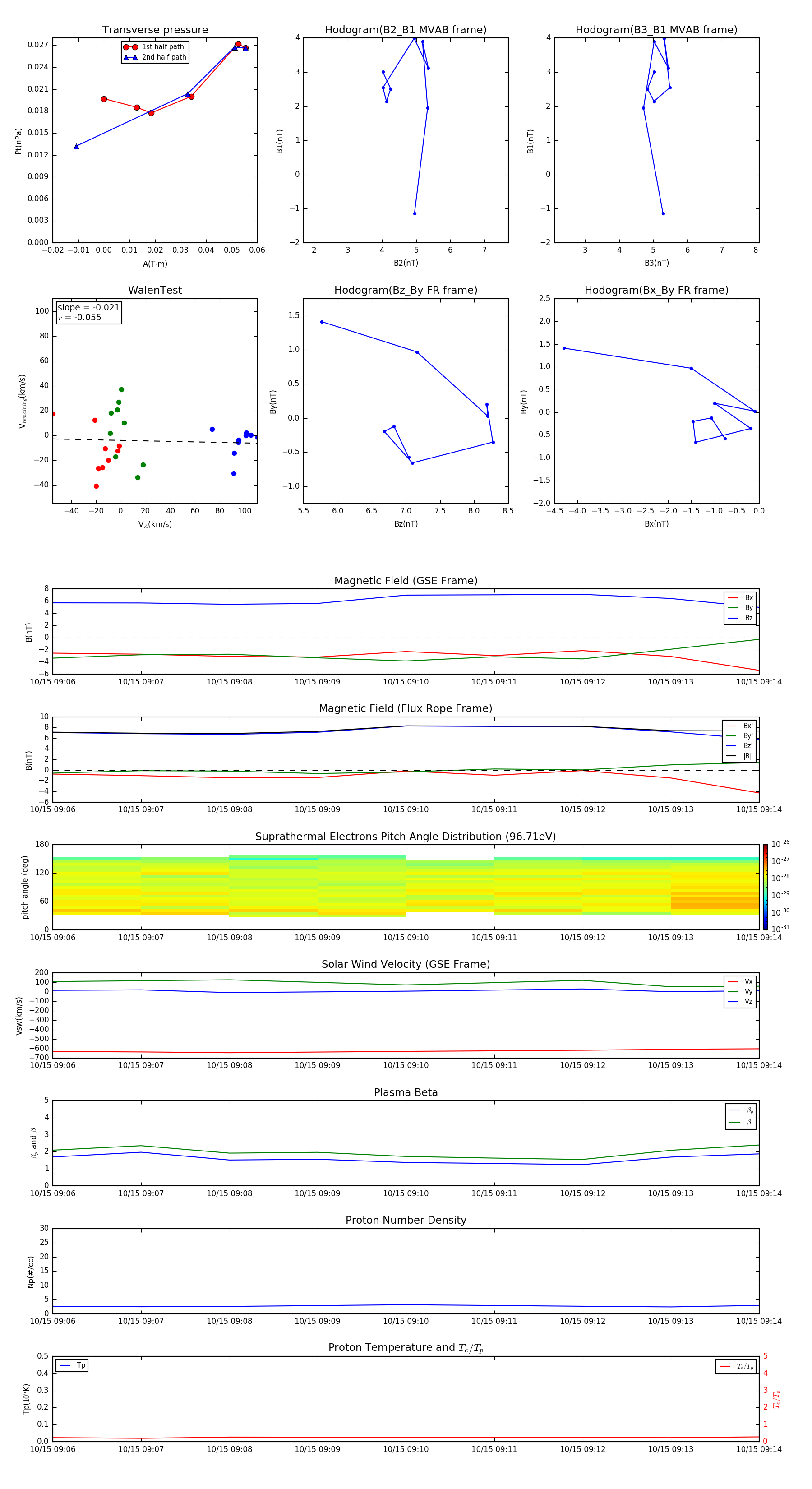Viewport: 812px width, 1489px height.
Task: Select the "Hodogram(B2_B1 MVAB frame)" title
Action: [406, 30]
